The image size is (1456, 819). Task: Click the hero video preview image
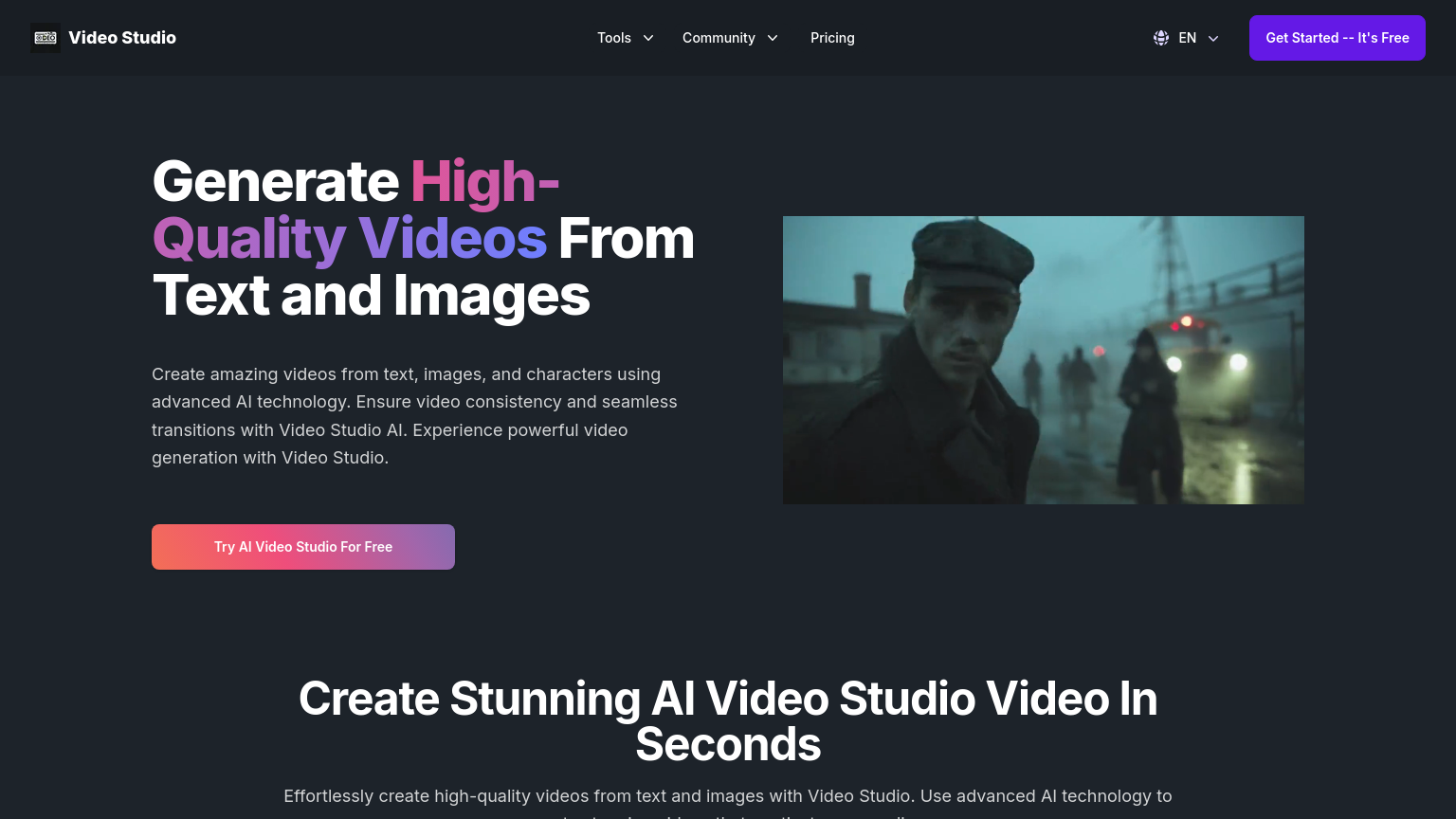pyautogui.click(x=1043, y=360)
